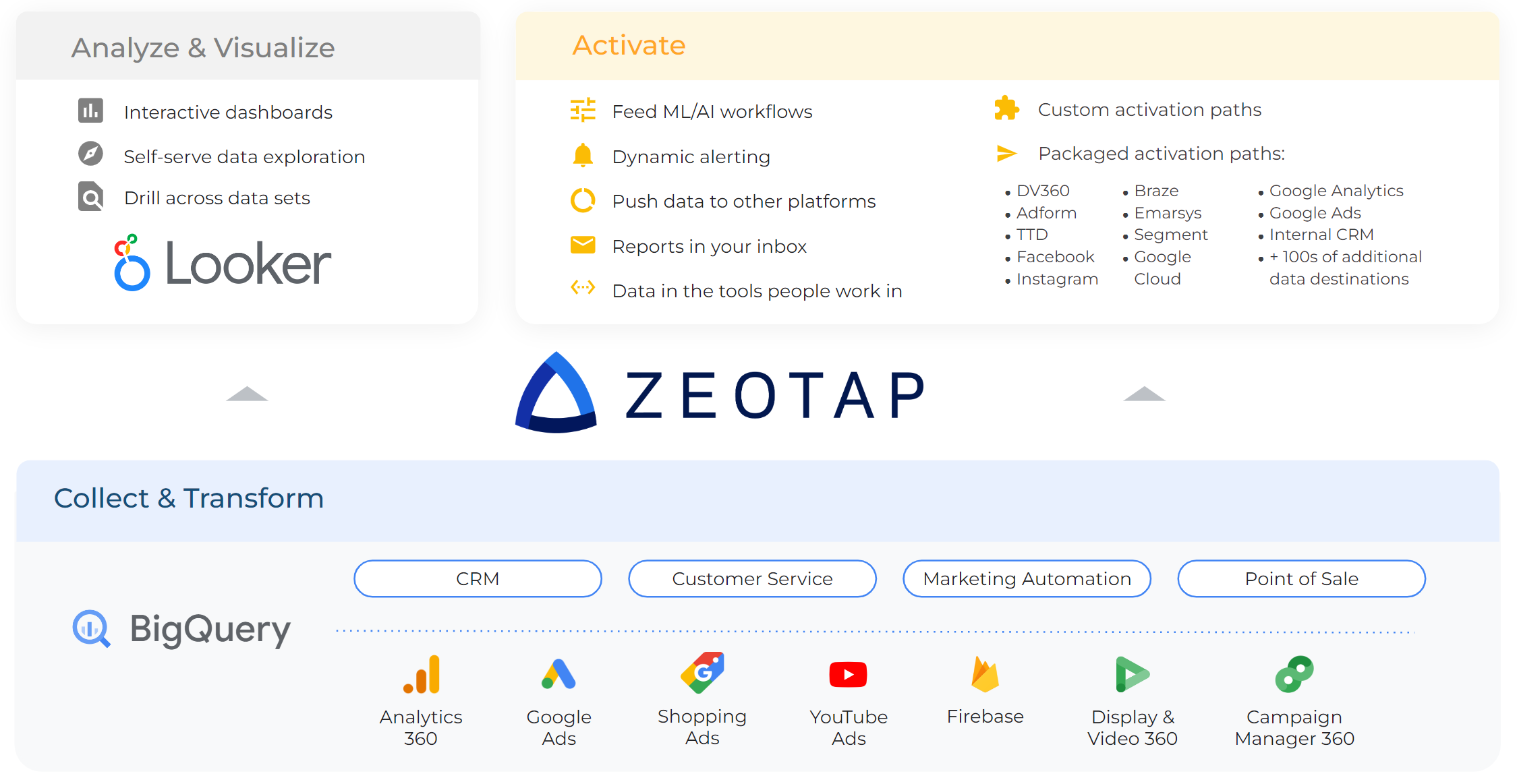1517x784 pixels.
Task: Click the Packaged activation paths label
Action: pyautogui.click(x=1162, y=154)
